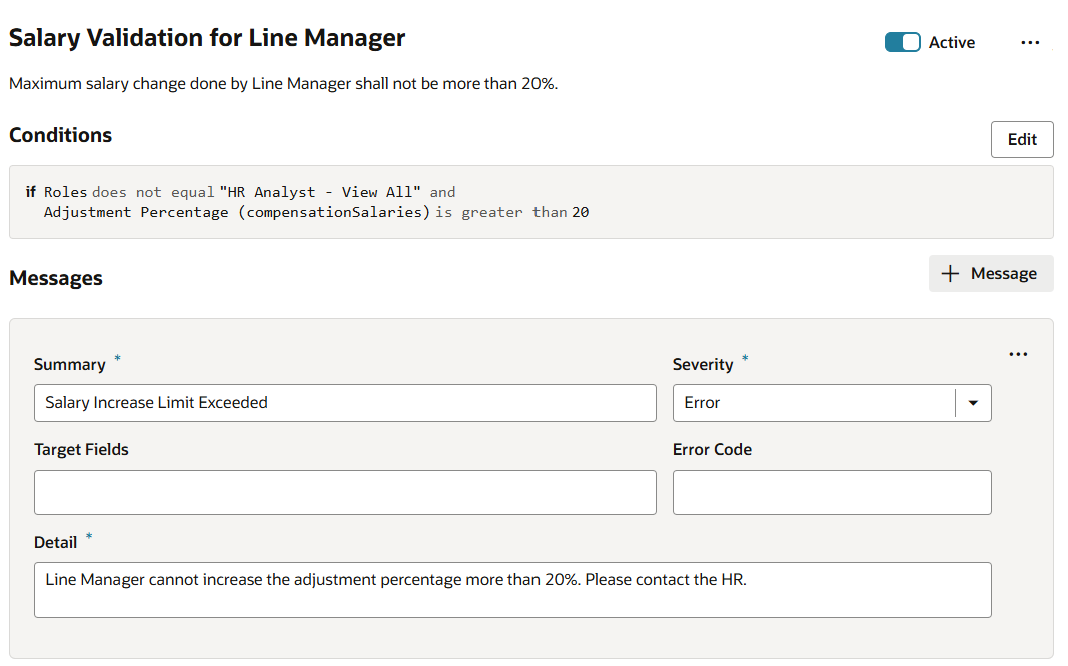This screenshot has width=1068, height=666.
Task: Click the Error Code input box
Action: 832,492
